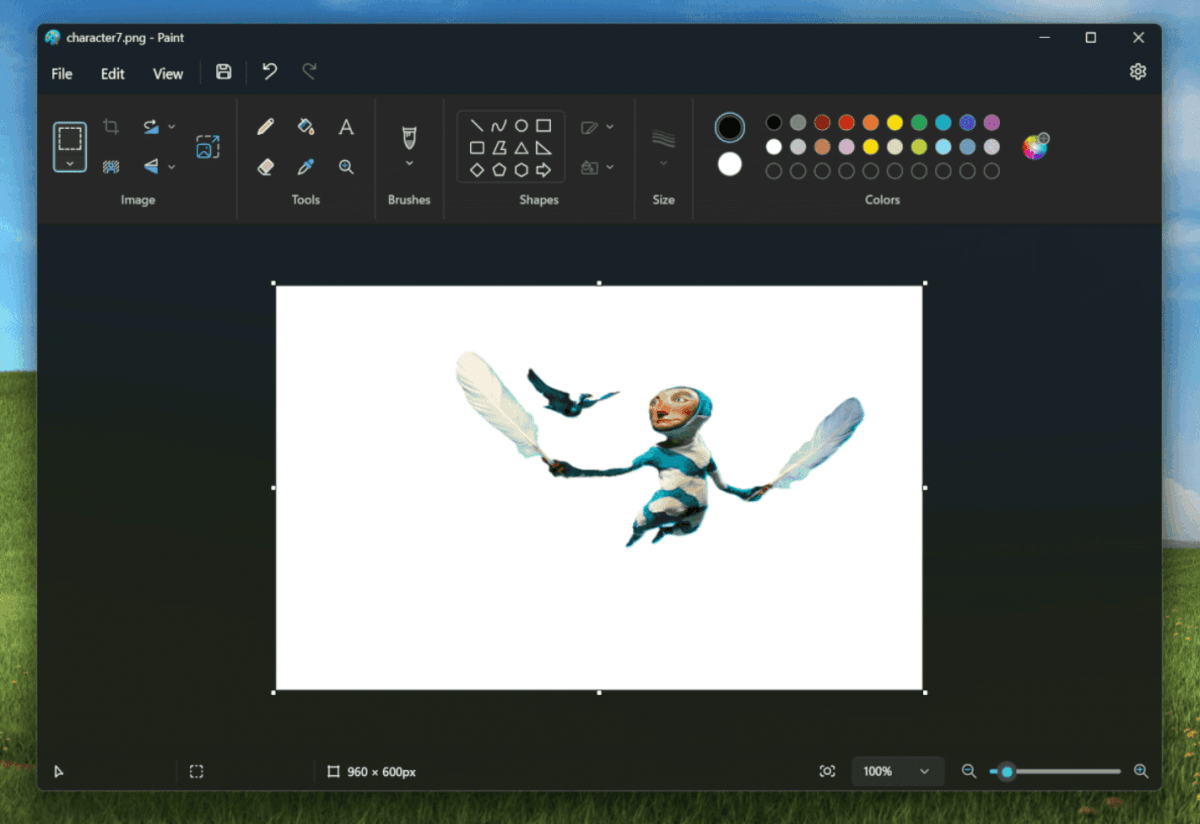Screen dimensions: 1200x824
Task: Expand the selection tool dropdown
Action: coord(70,163)
